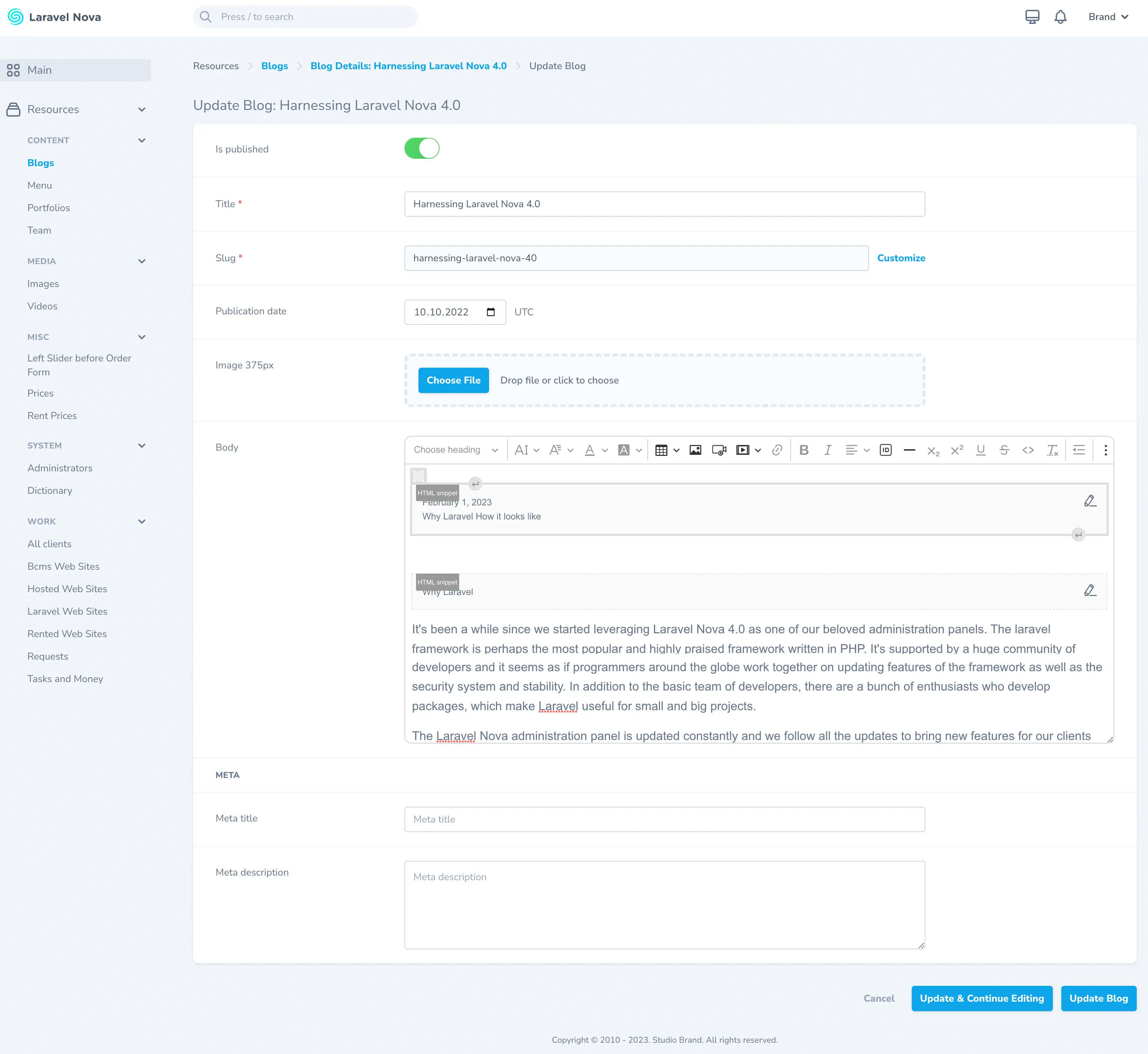
Task: Click the Customize slug link
Action: 900,258
